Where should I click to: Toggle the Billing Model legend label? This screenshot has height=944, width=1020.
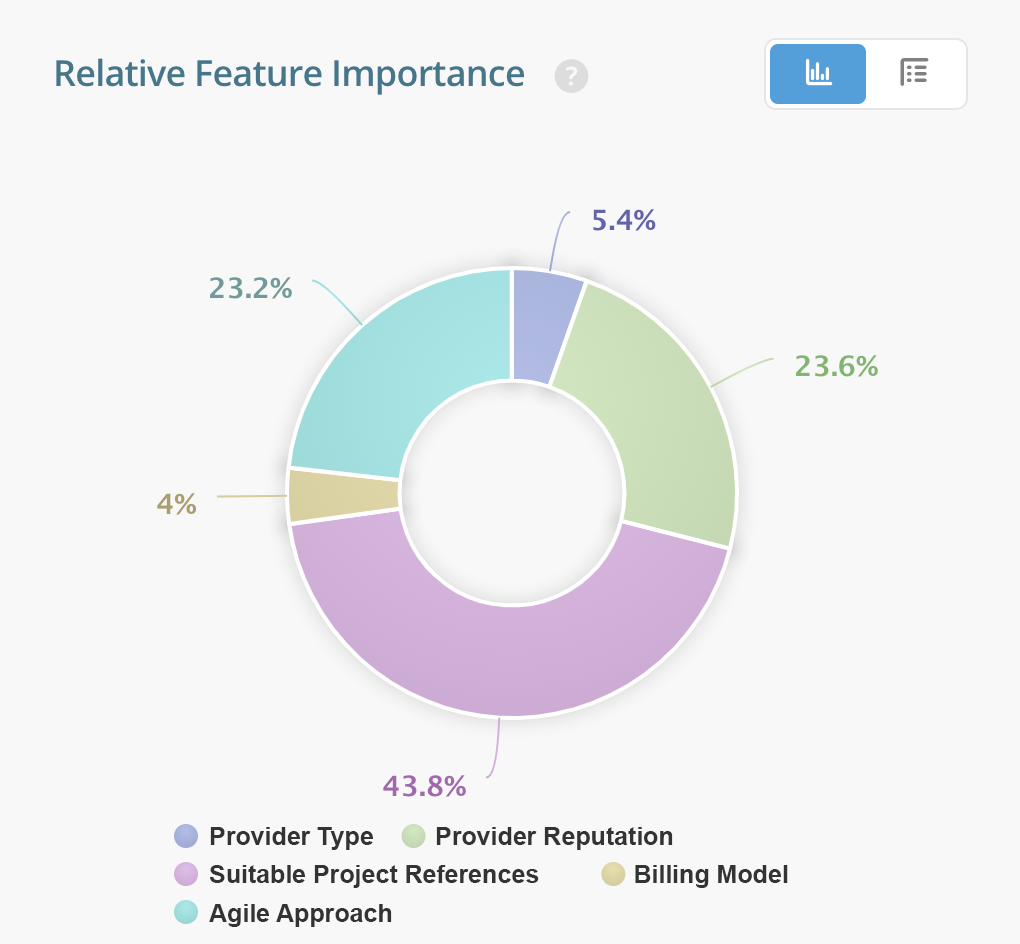coord(711,874)
